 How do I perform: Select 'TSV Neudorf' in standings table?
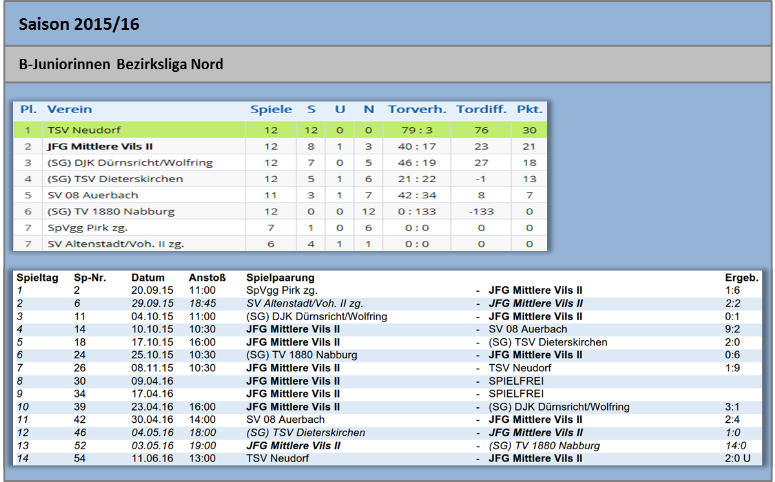(x=84, y=130)
